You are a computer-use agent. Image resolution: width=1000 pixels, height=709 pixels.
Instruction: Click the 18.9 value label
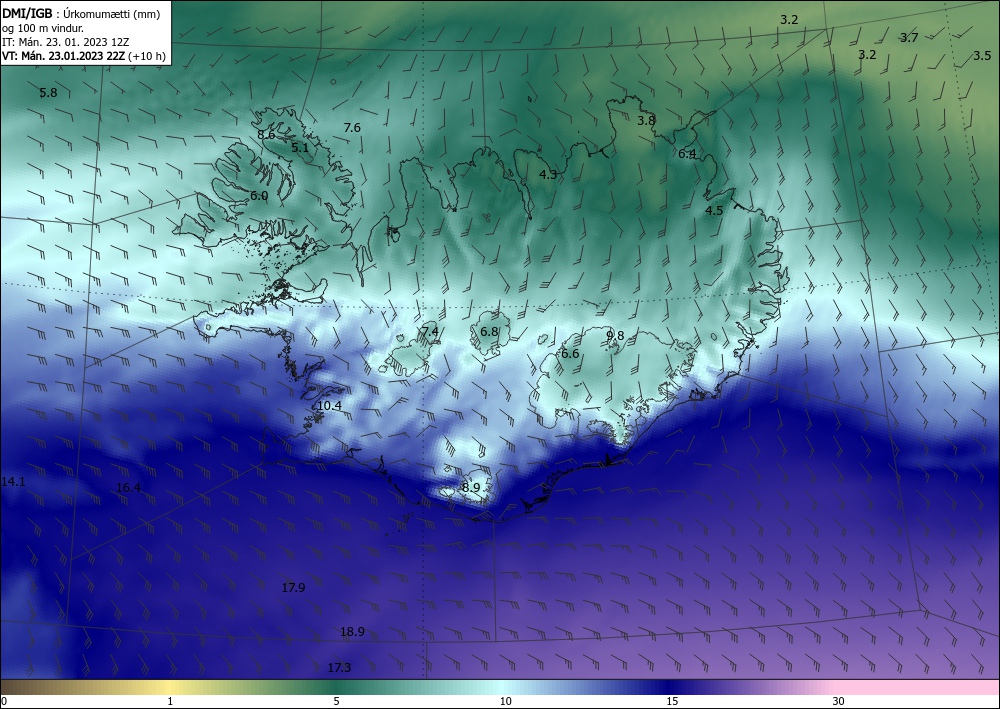352,632
